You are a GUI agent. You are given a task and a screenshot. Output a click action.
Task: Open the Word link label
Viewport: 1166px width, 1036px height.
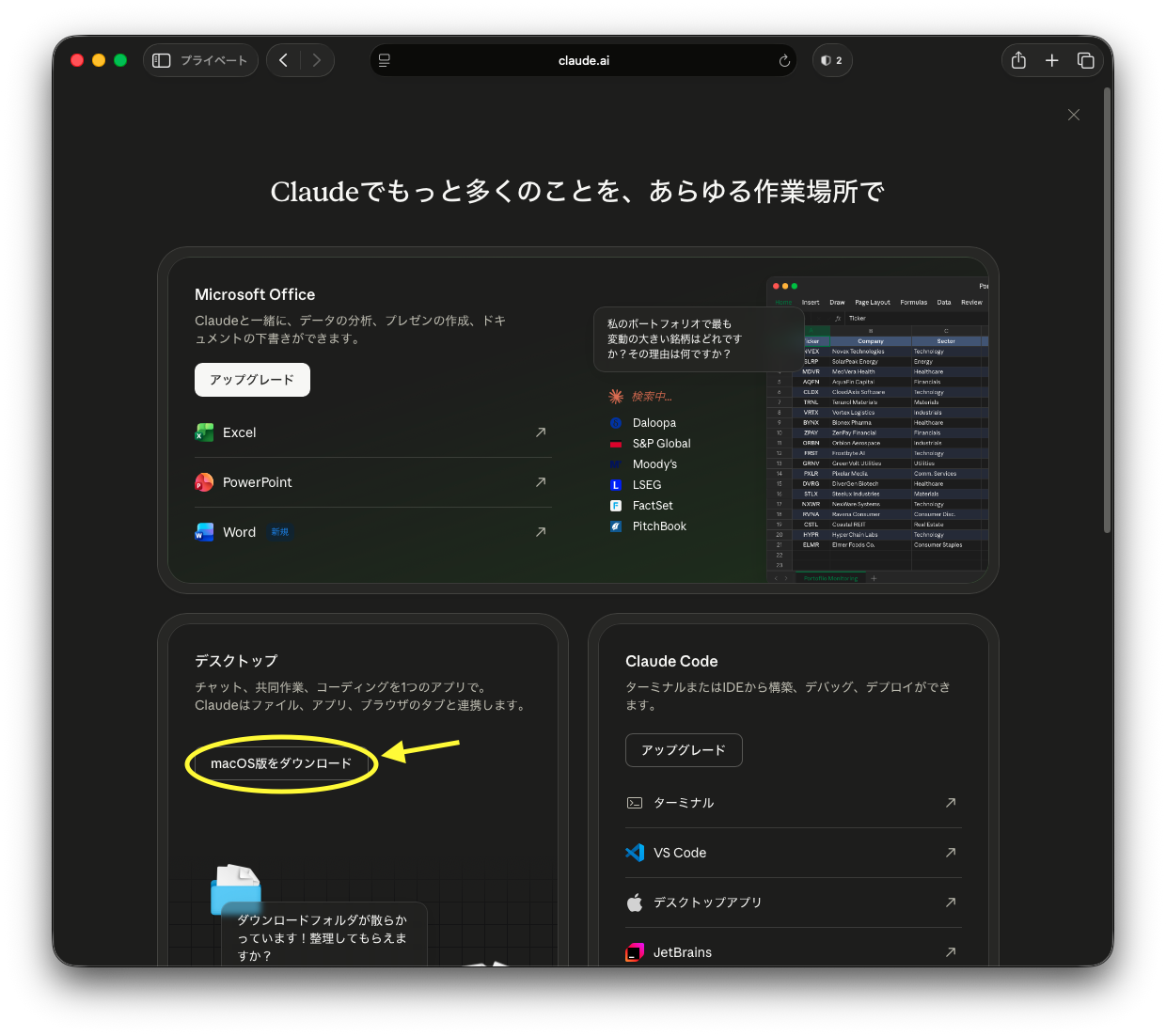point(239,532)
